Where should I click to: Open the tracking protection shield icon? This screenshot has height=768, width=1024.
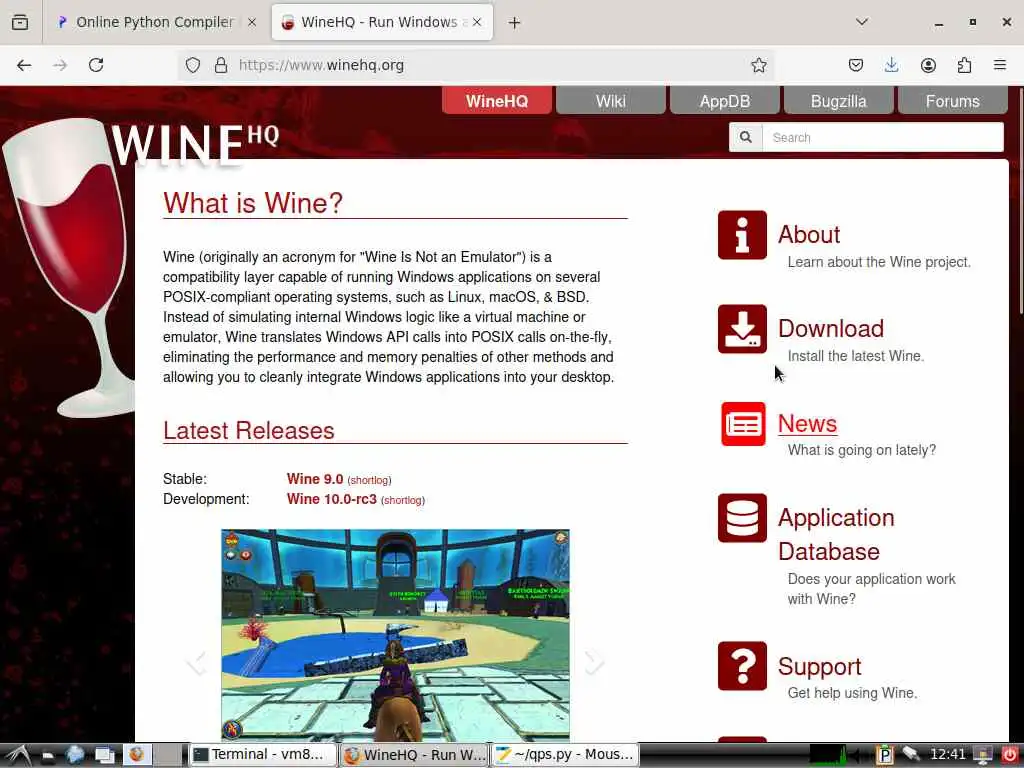pos(193,65)
